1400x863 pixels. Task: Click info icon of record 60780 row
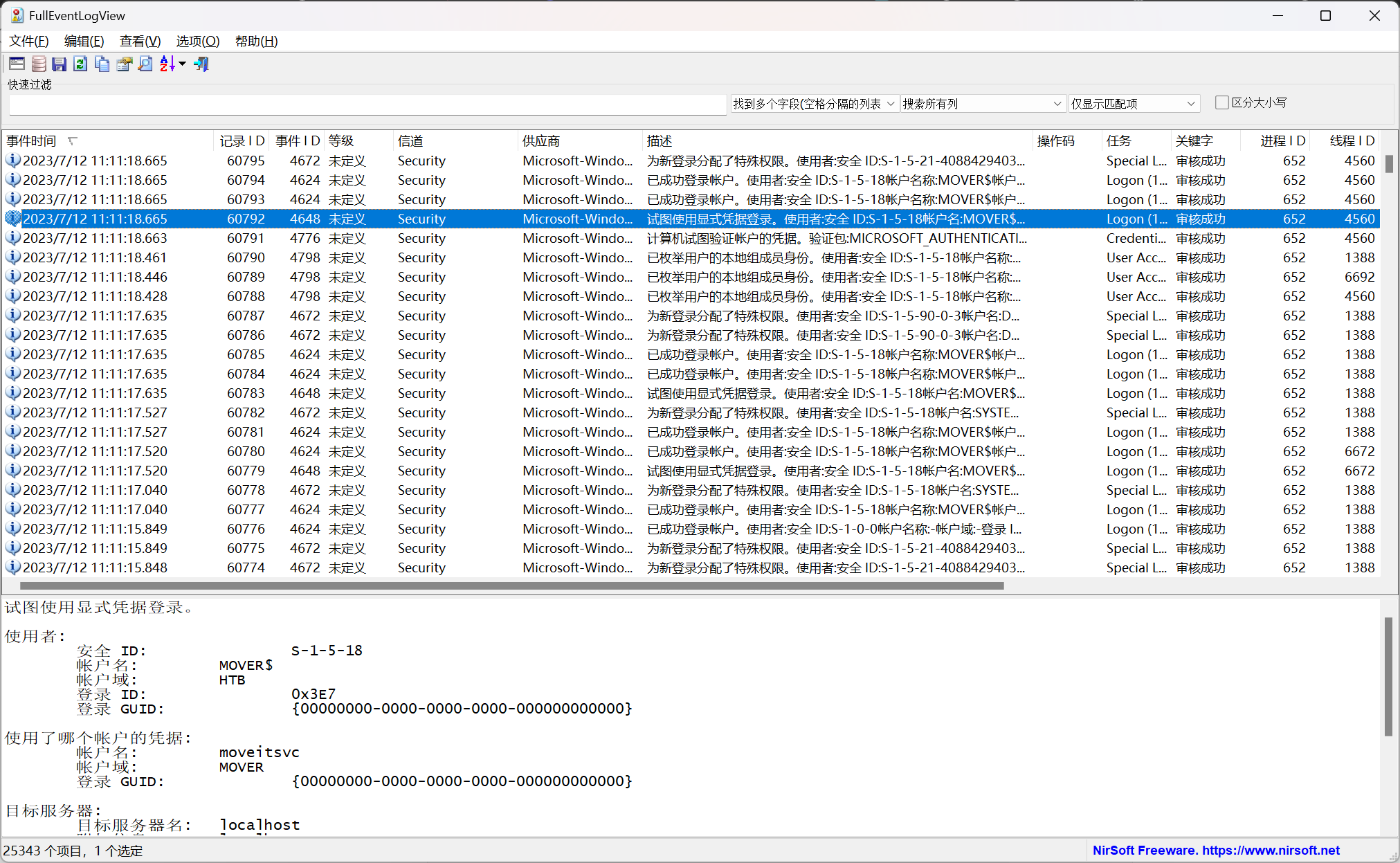[12, 451]
